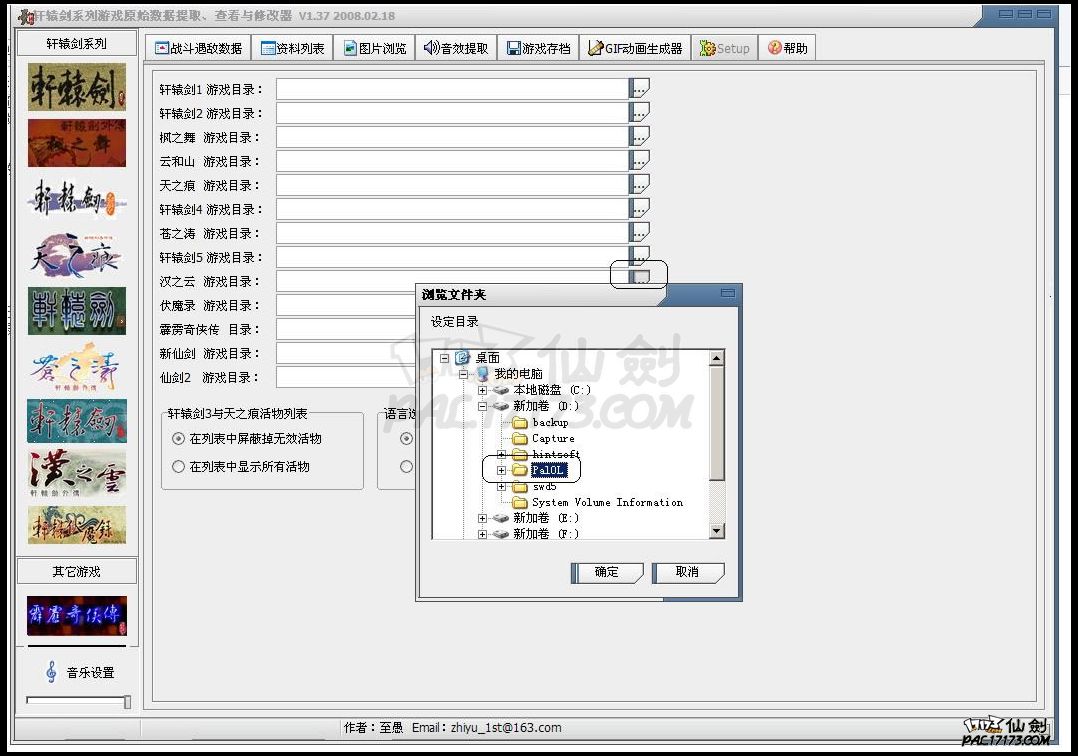Open the GIF动画生成器 tab
Image resolution: width=1078 pixels, height=756 pixels.
pos(635,48)
